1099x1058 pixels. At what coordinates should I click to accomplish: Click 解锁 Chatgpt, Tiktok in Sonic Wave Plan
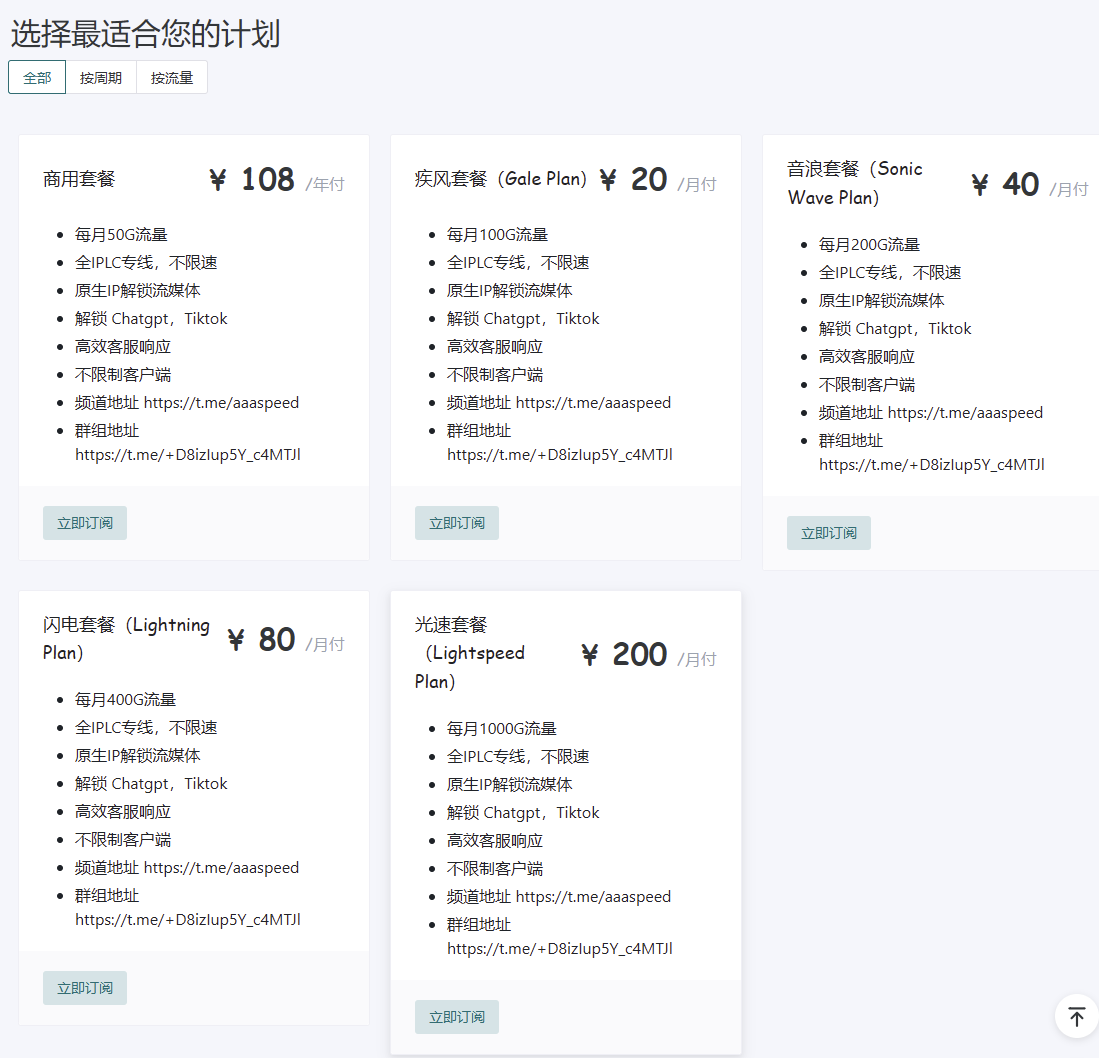pos(895,329)
